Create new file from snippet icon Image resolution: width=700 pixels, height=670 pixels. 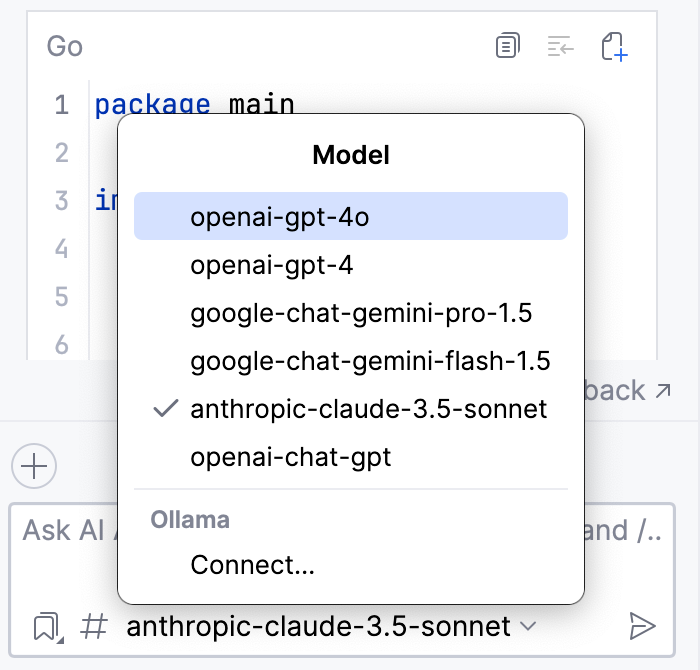coord(613,46)
